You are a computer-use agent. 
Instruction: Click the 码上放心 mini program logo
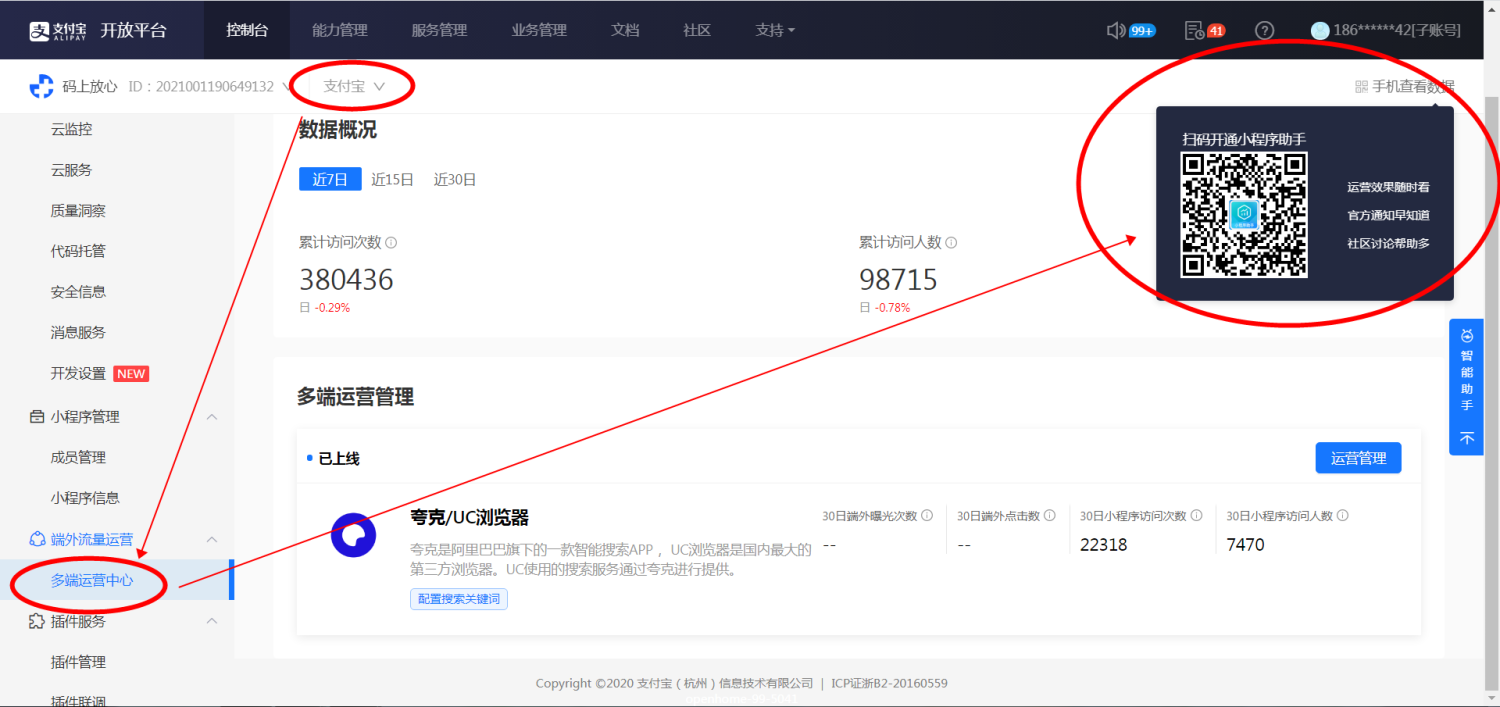pos(41,87)
